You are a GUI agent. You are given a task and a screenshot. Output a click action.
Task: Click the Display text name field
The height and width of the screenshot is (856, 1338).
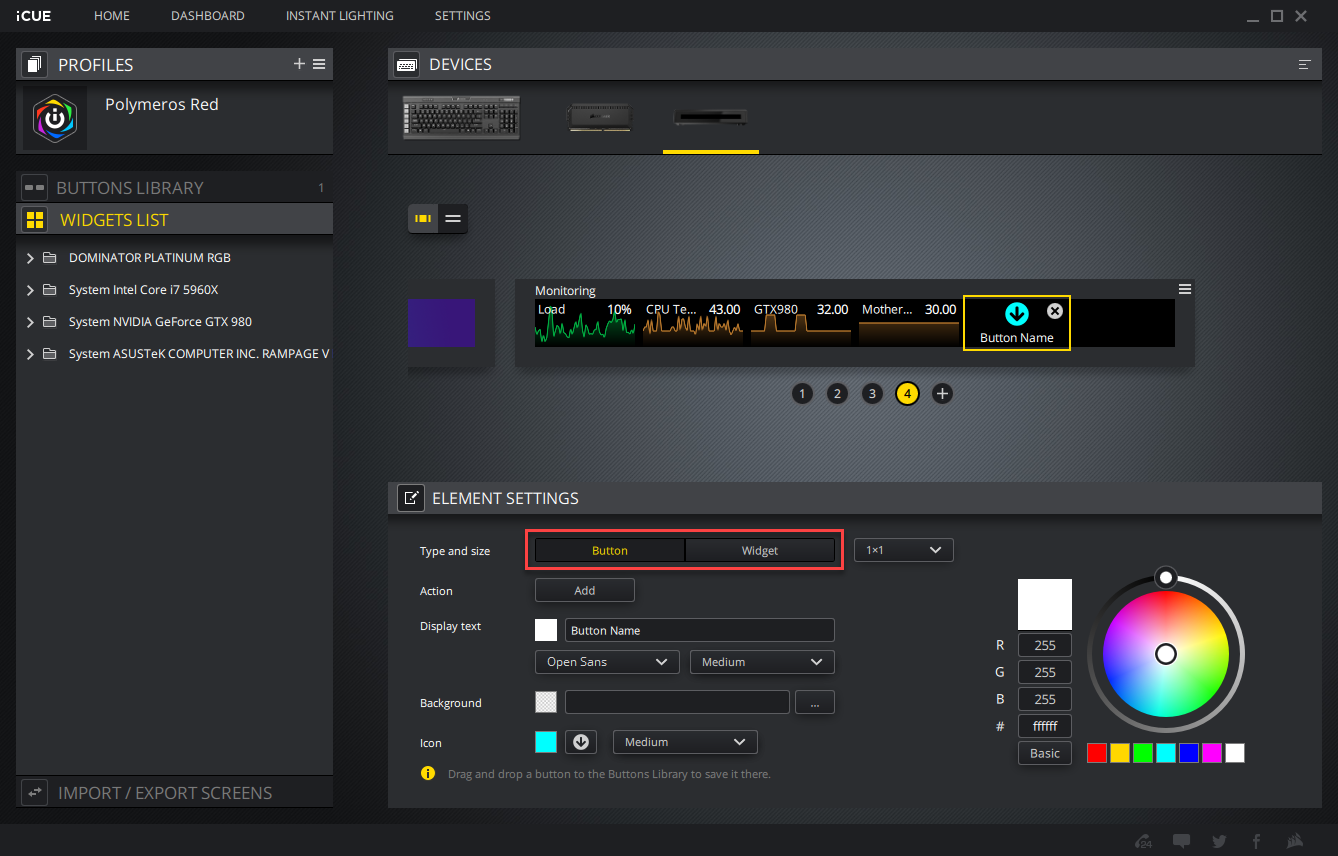tap(699, 631)
